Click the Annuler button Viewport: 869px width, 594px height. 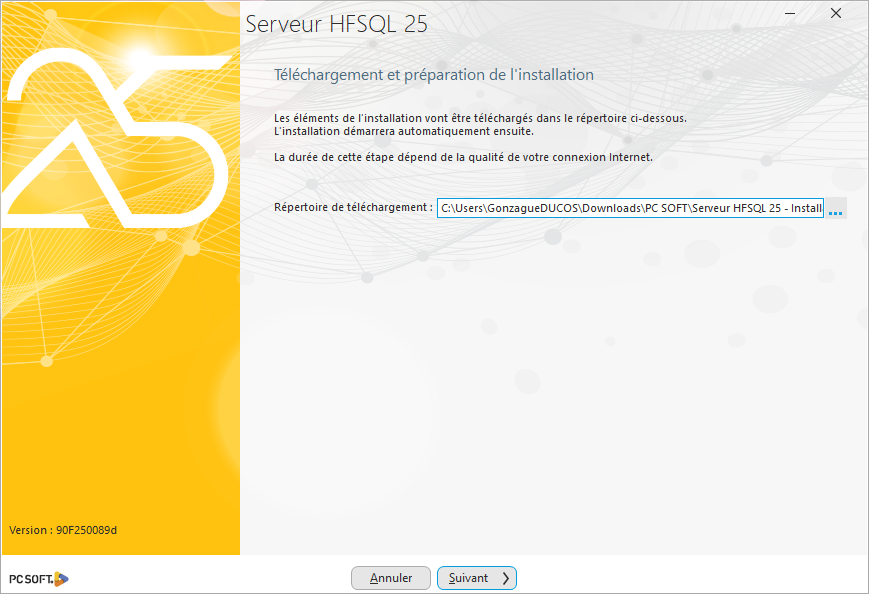click(391, 578)
